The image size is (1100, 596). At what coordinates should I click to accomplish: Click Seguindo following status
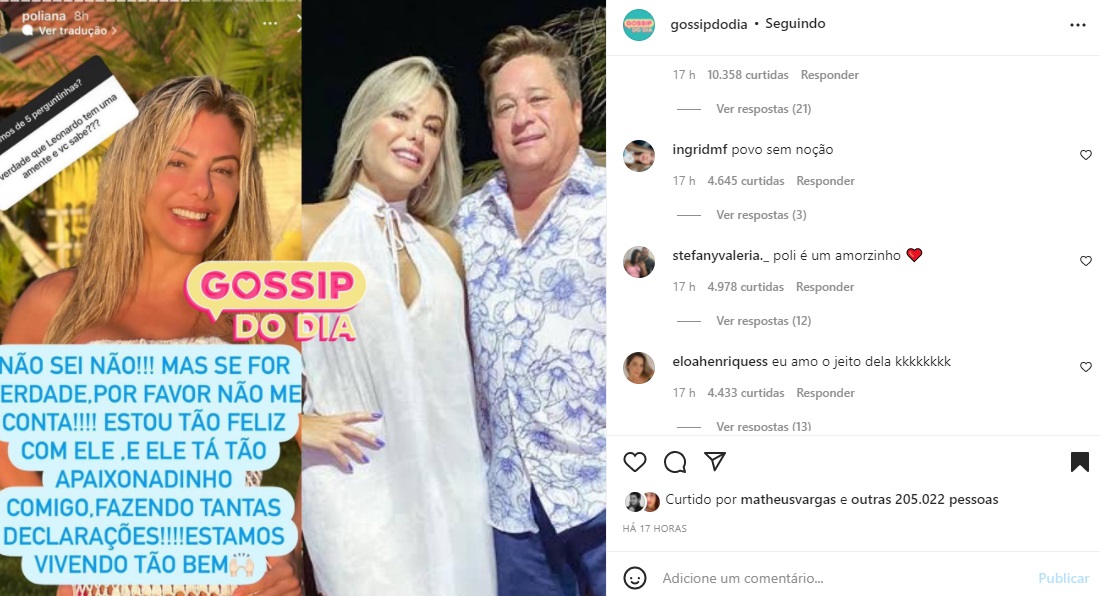[795, 24]
